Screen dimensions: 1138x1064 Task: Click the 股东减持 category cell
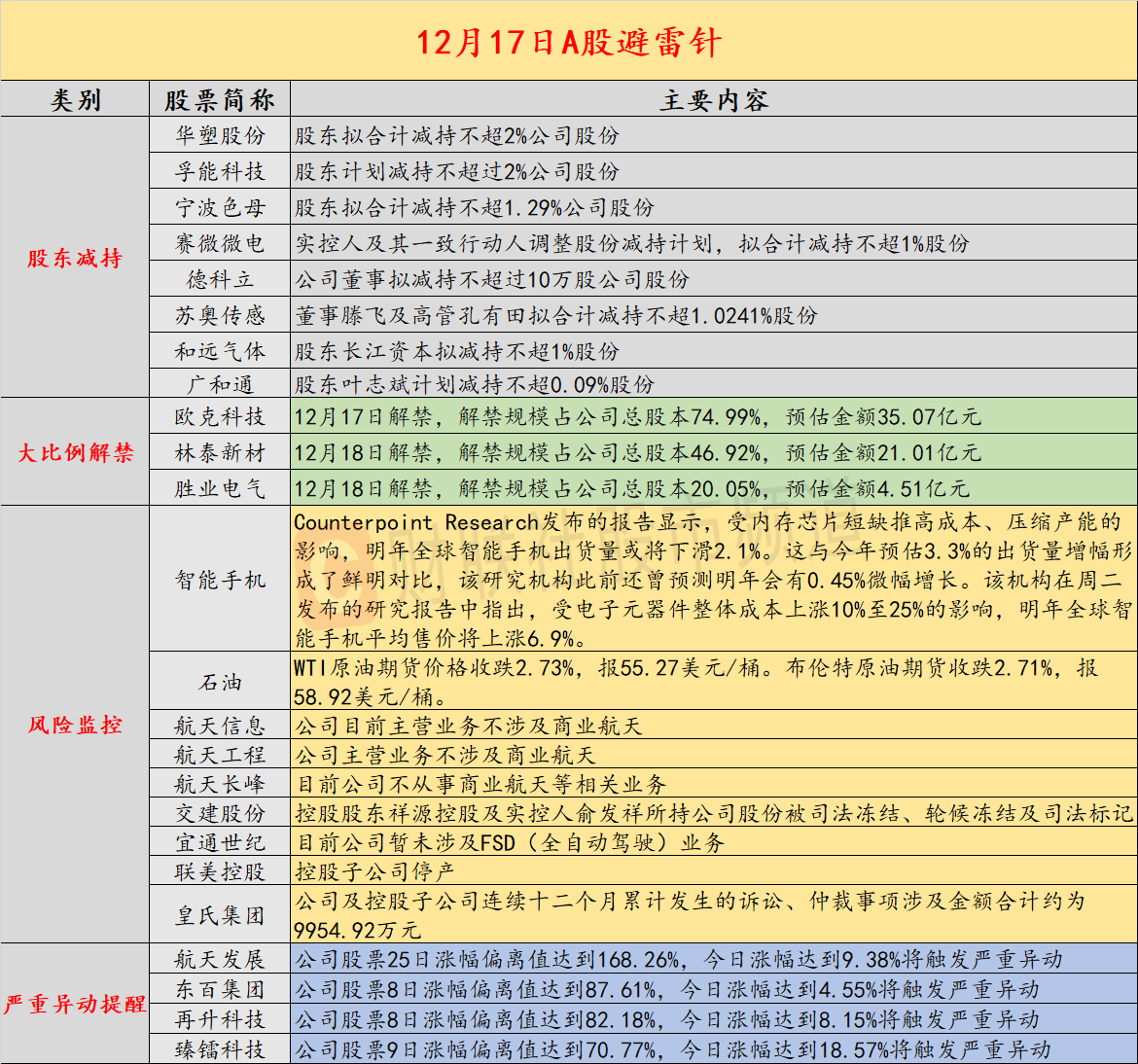[x=75, y=257]
